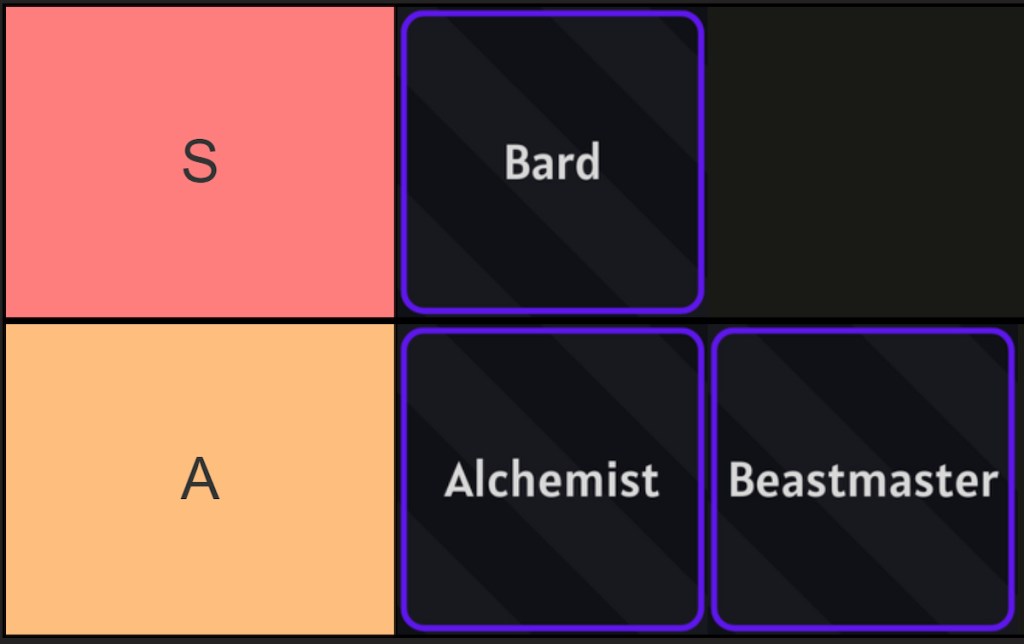The width and height of the screenshot is (1024, 644).
Task: Choose Bard from the tier list
Action: (x=552, y=160)
